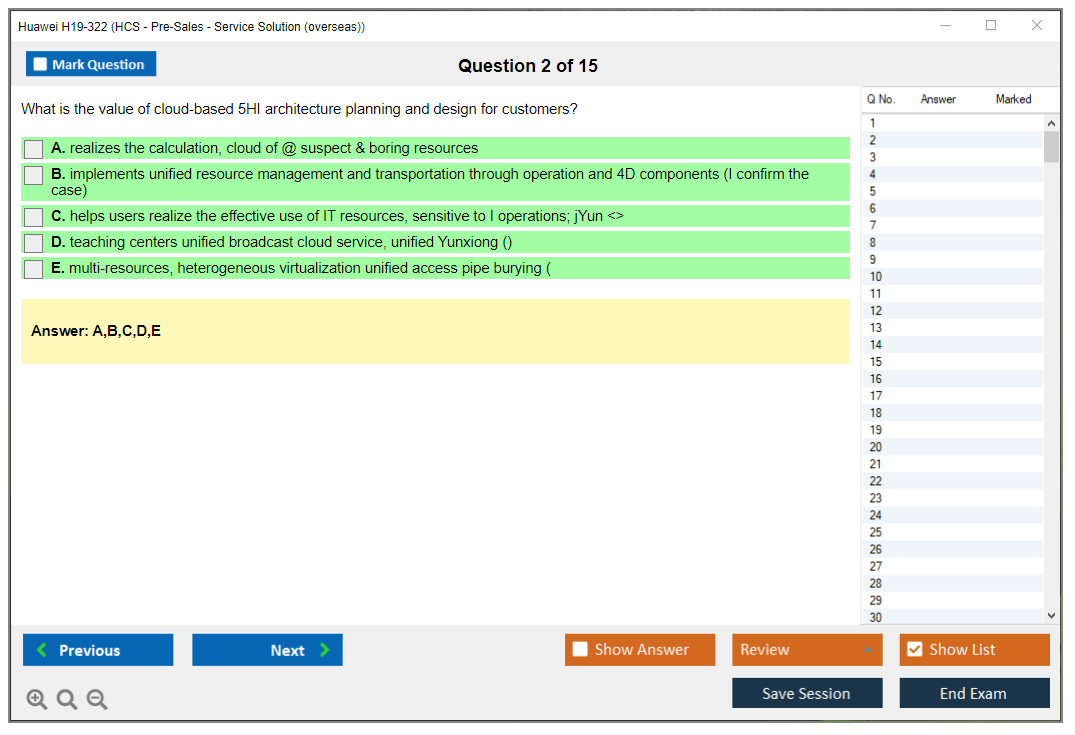Select question 7 row in list
This screenshot has width=1075, height=735.
(x=874, y=226)
